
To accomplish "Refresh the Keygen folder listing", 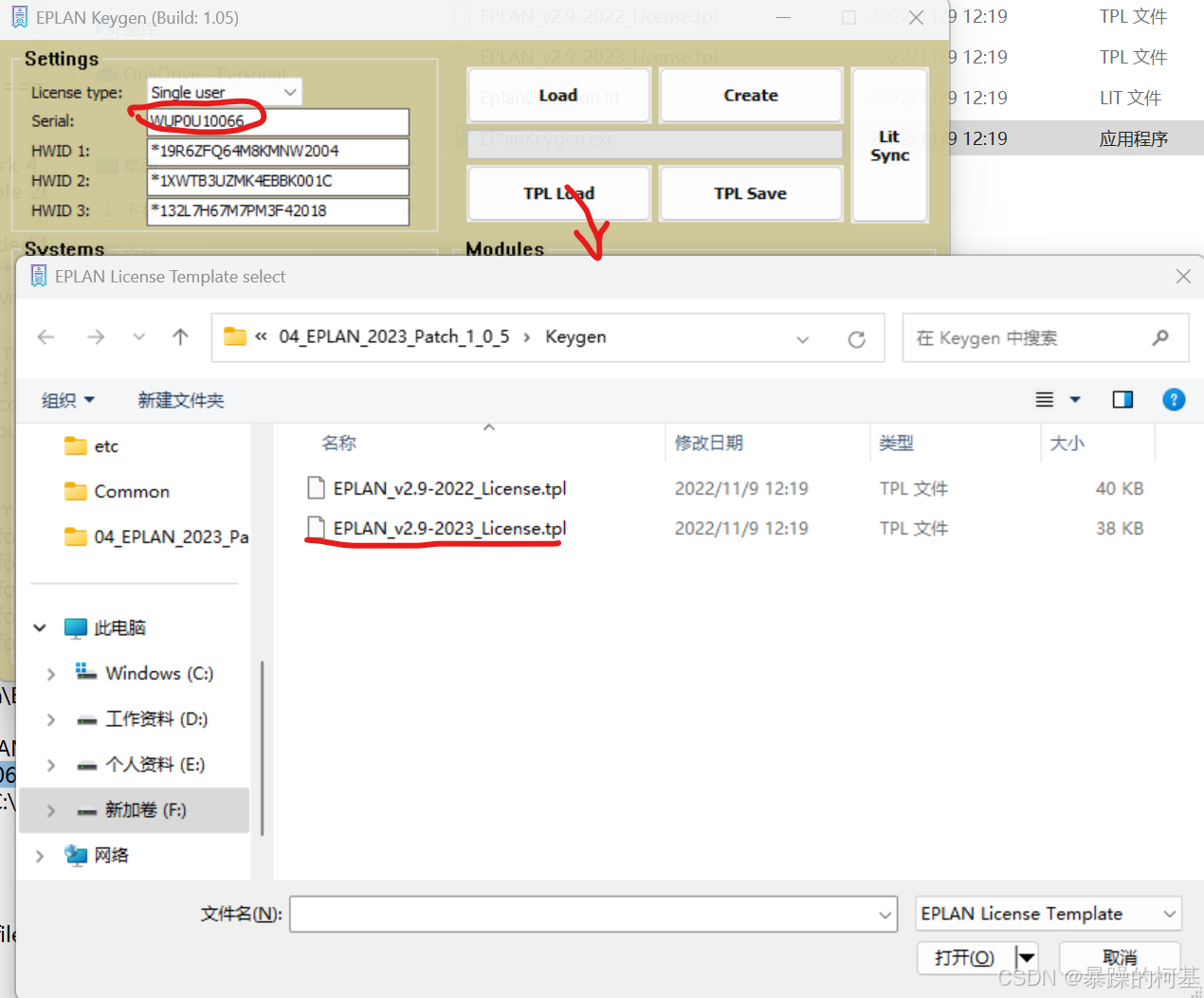I will point(856,338).
